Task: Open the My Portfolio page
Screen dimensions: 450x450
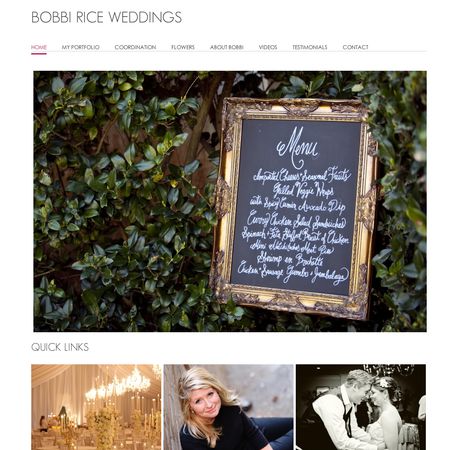Action: (80, 47)
